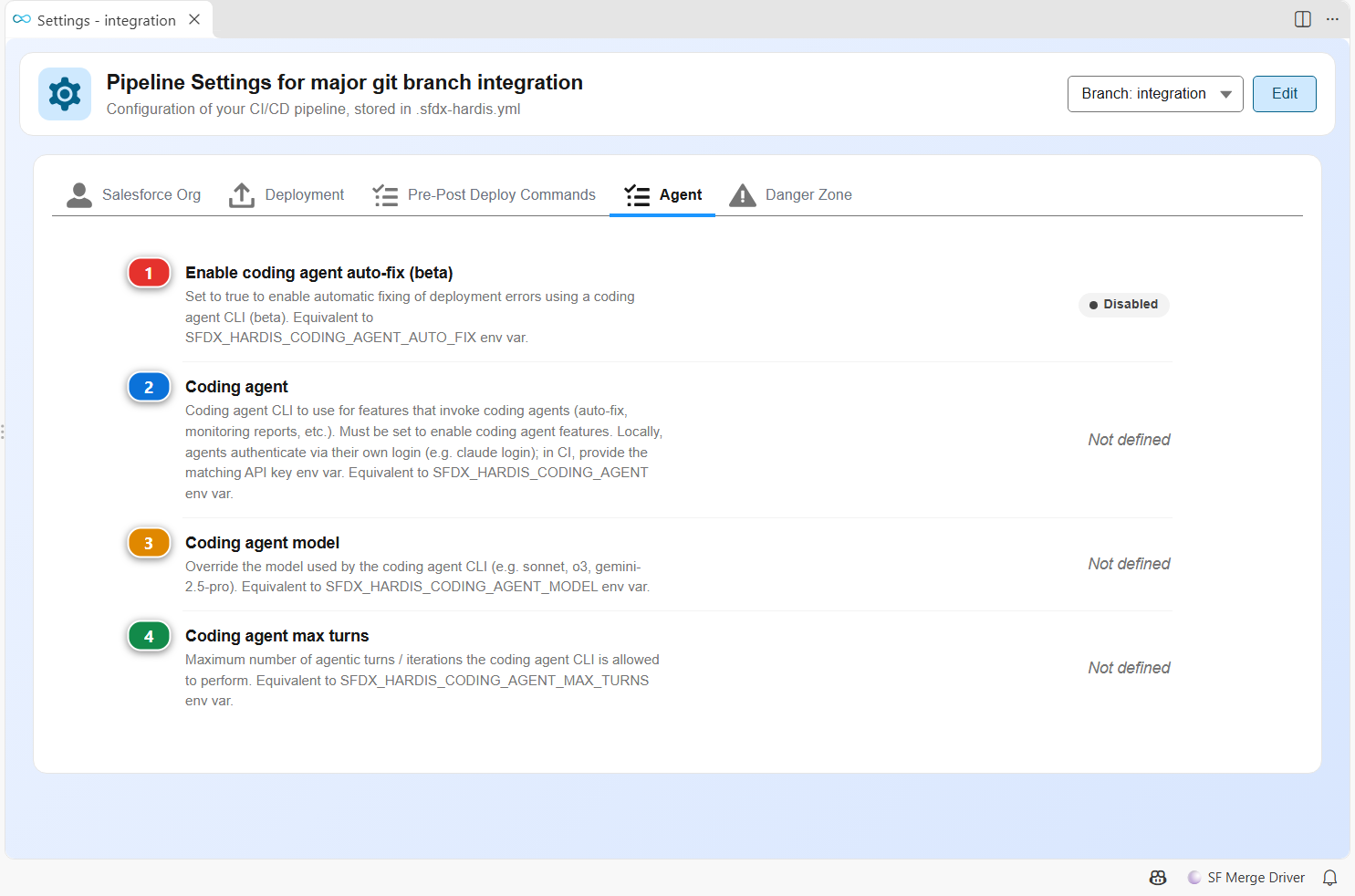The height and width of the screenshot is (896, 1355).
Task: Click the .sfdx-hardis.yml configuration subtitle
Action: click(314, 109)
